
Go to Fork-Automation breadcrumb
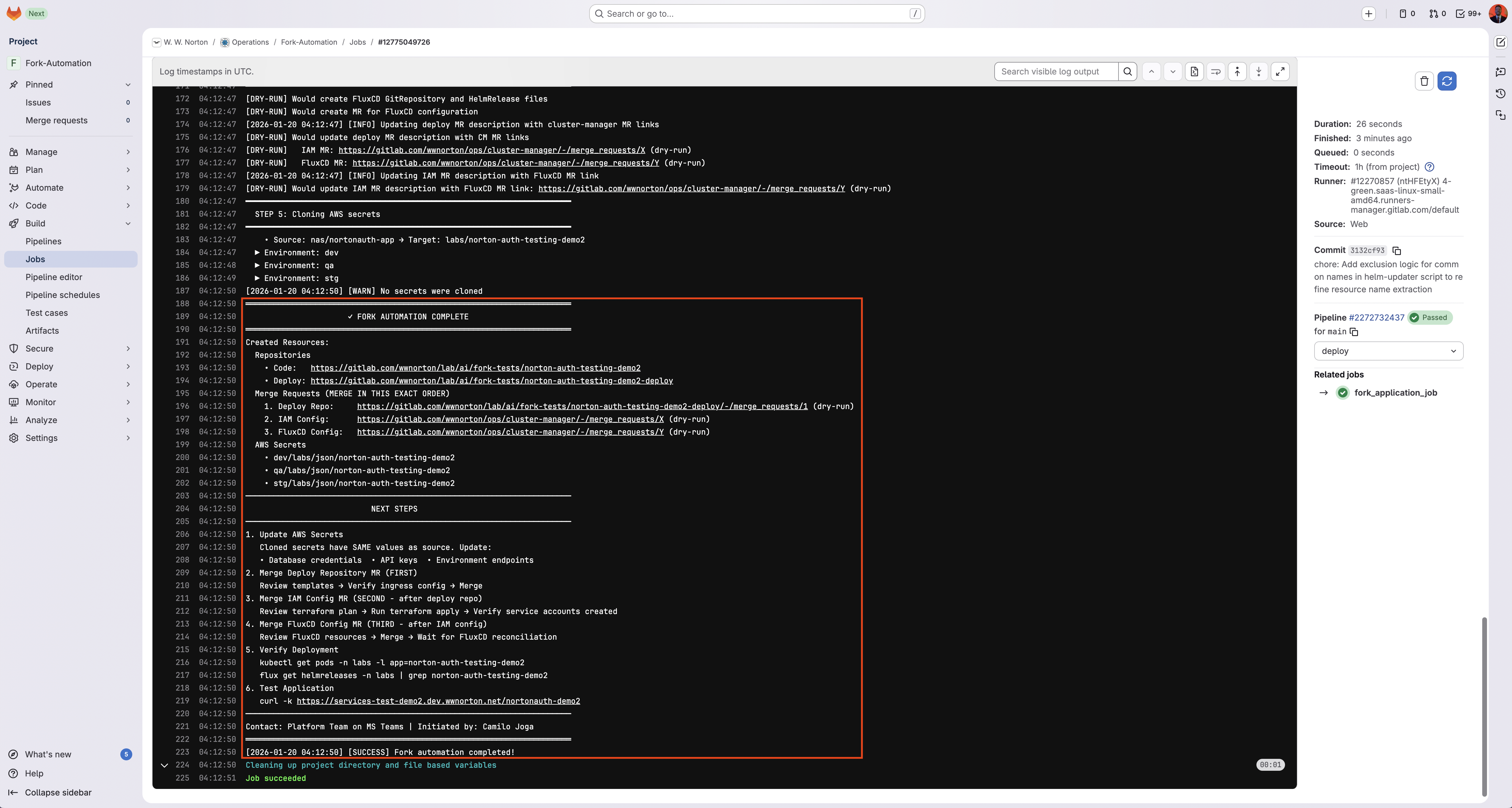[309, 42]
